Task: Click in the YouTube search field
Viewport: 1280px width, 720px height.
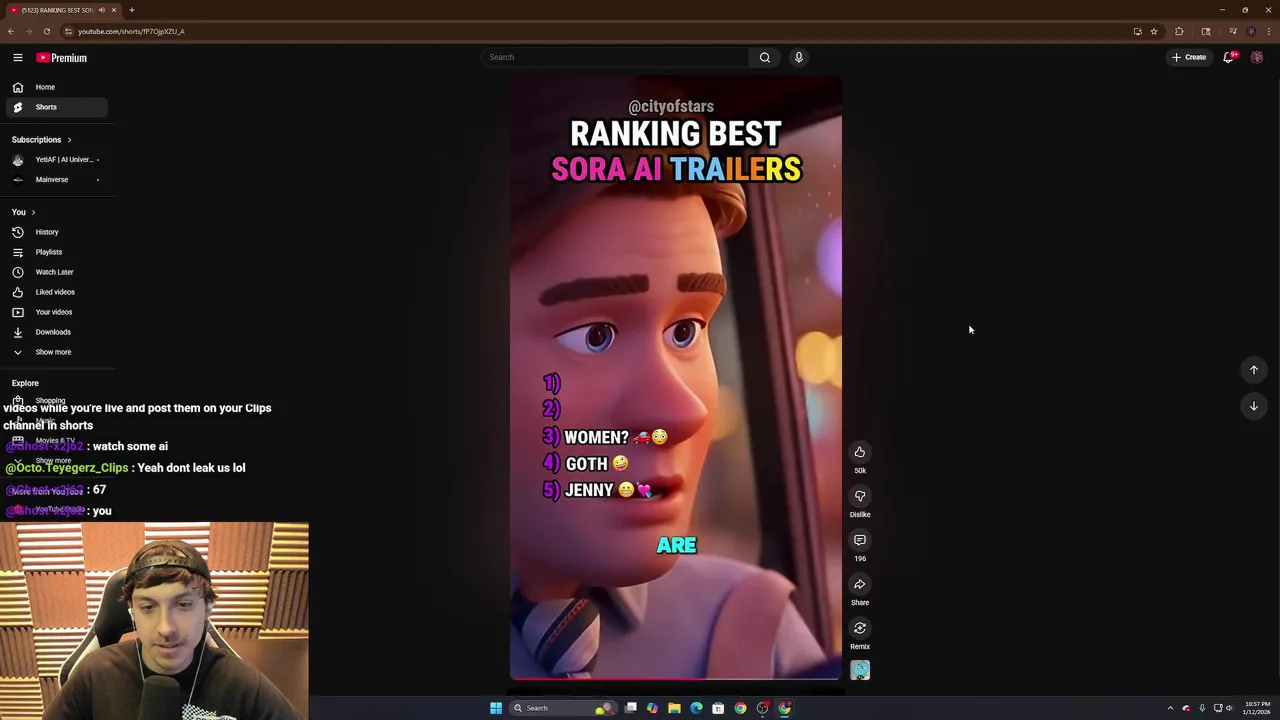Action: click(x=614, y=57)
